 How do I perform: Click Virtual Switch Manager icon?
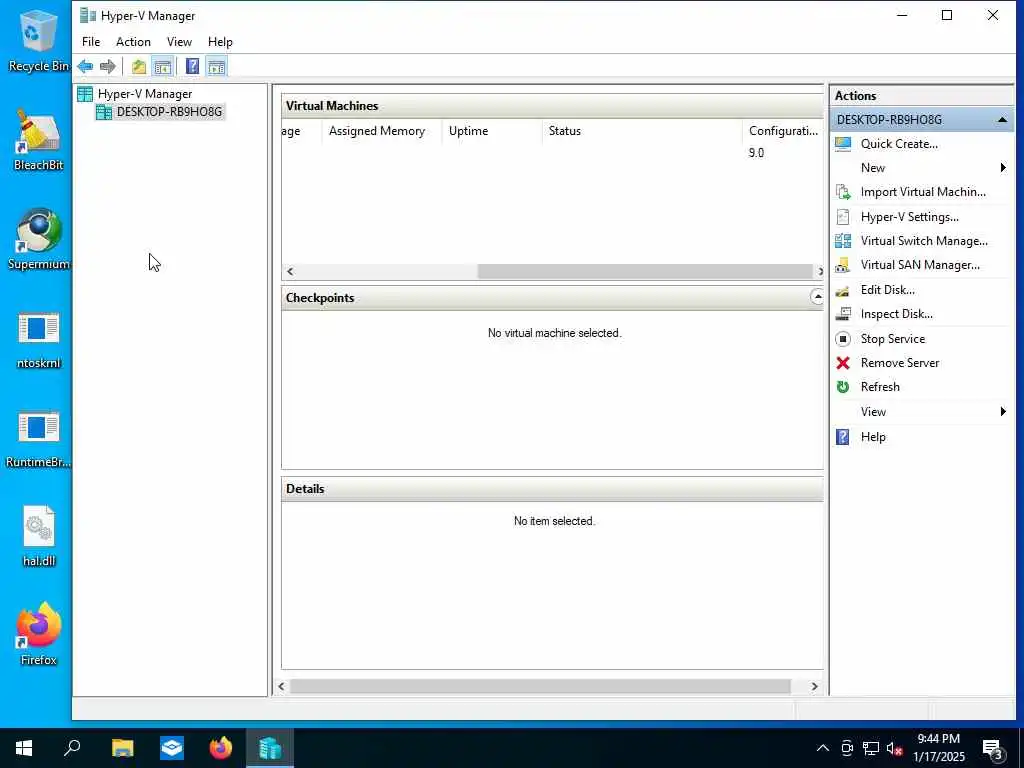pyautogui.click(x=843, y=241)
